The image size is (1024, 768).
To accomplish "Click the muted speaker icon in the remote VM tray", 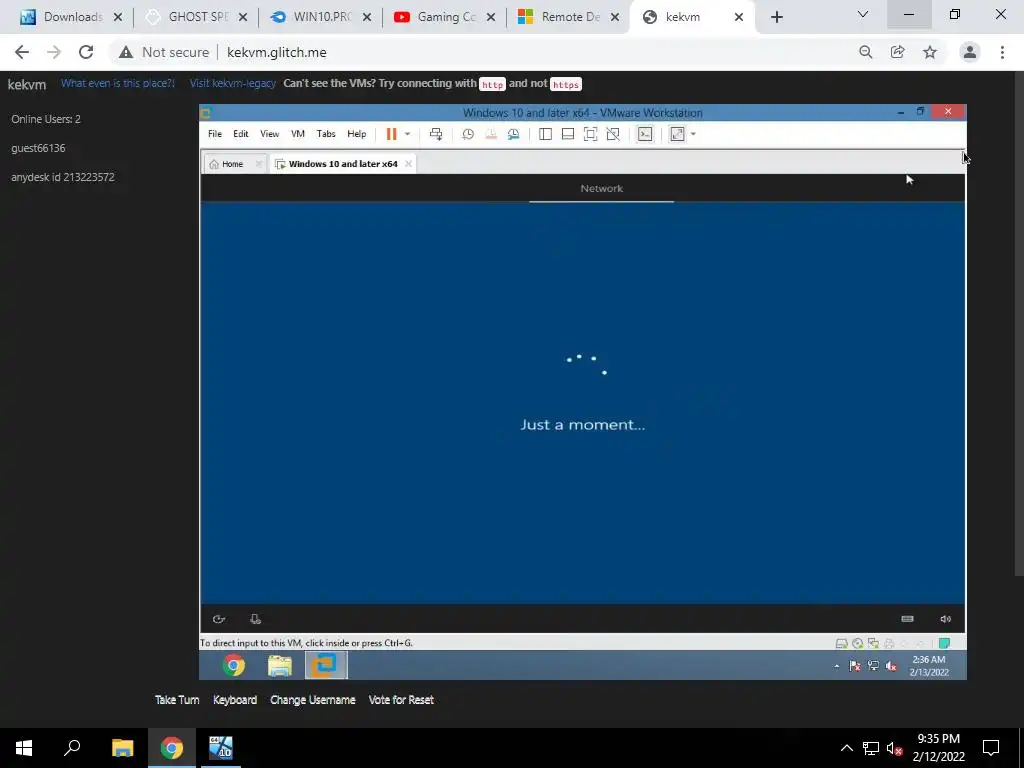I will click(891, 666).
